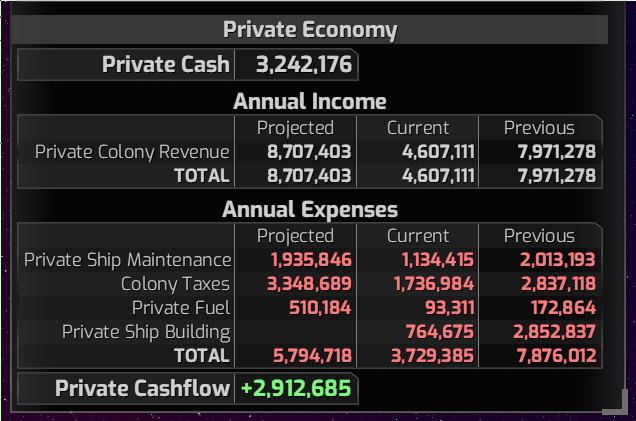Click the Private Colony Revenue row label
The width and height of the screenshot is (636, 421).
point(132,152)
